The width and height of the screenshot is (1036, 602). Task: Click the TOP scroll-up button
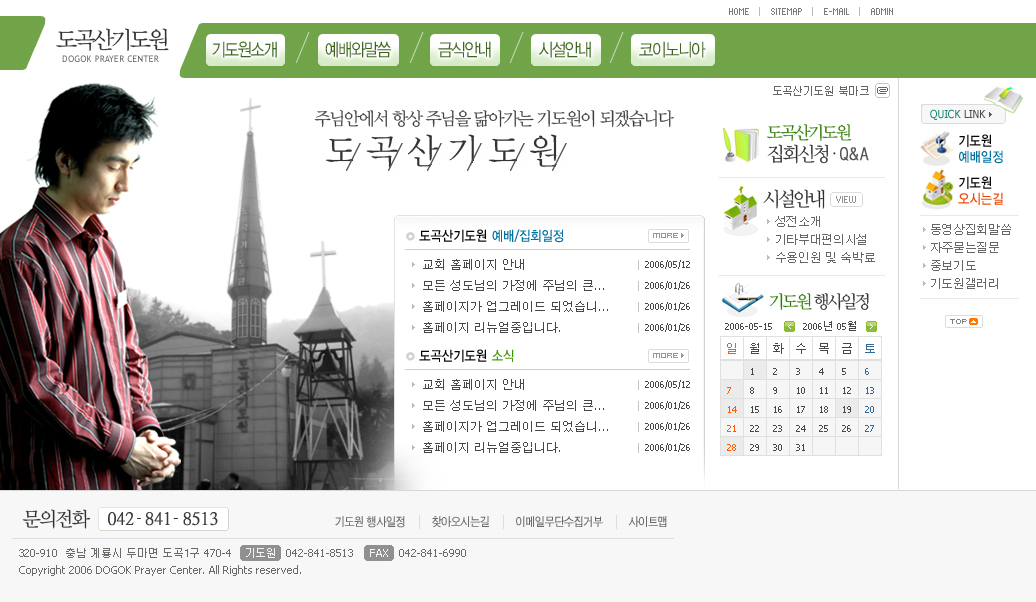(964, 321)
